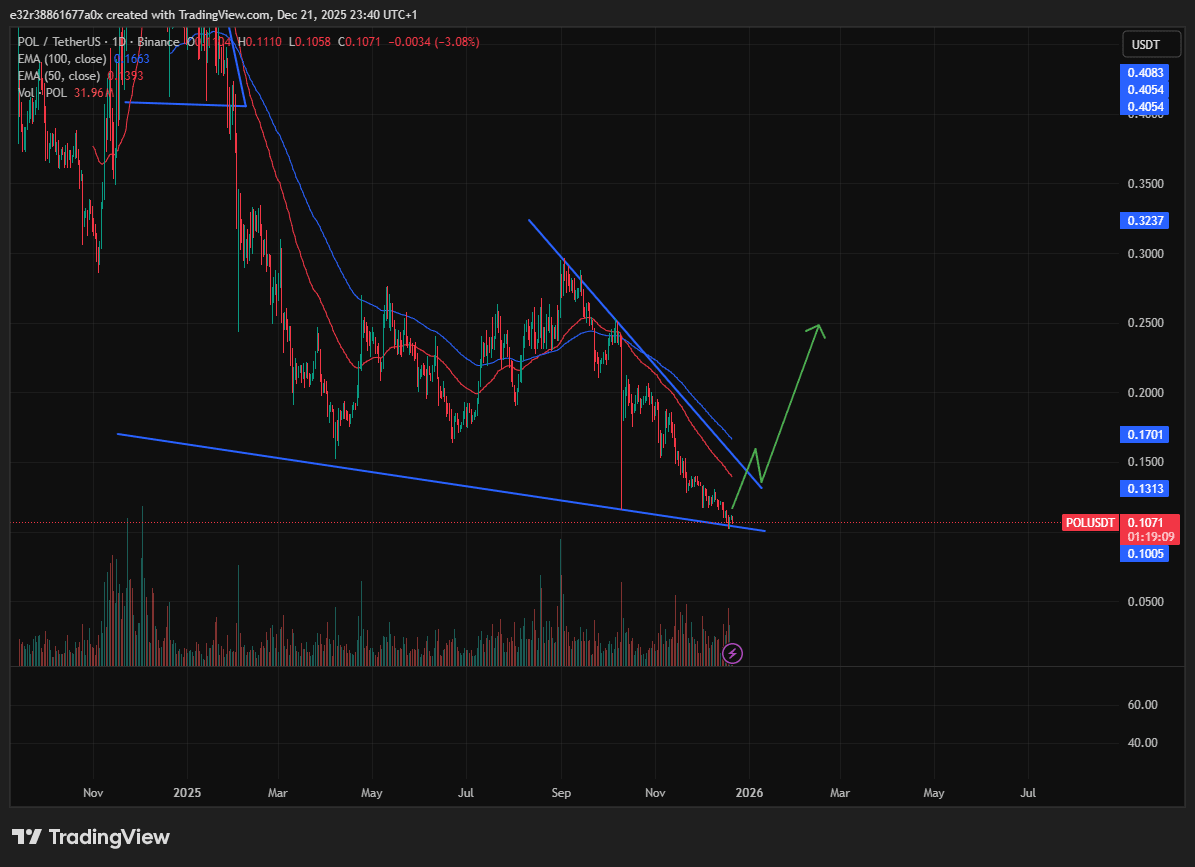Image resolution: width=1195 pixels, height=867 pixels.
Task: Click the 0.1500 price axis tick
Action: 1145,462
